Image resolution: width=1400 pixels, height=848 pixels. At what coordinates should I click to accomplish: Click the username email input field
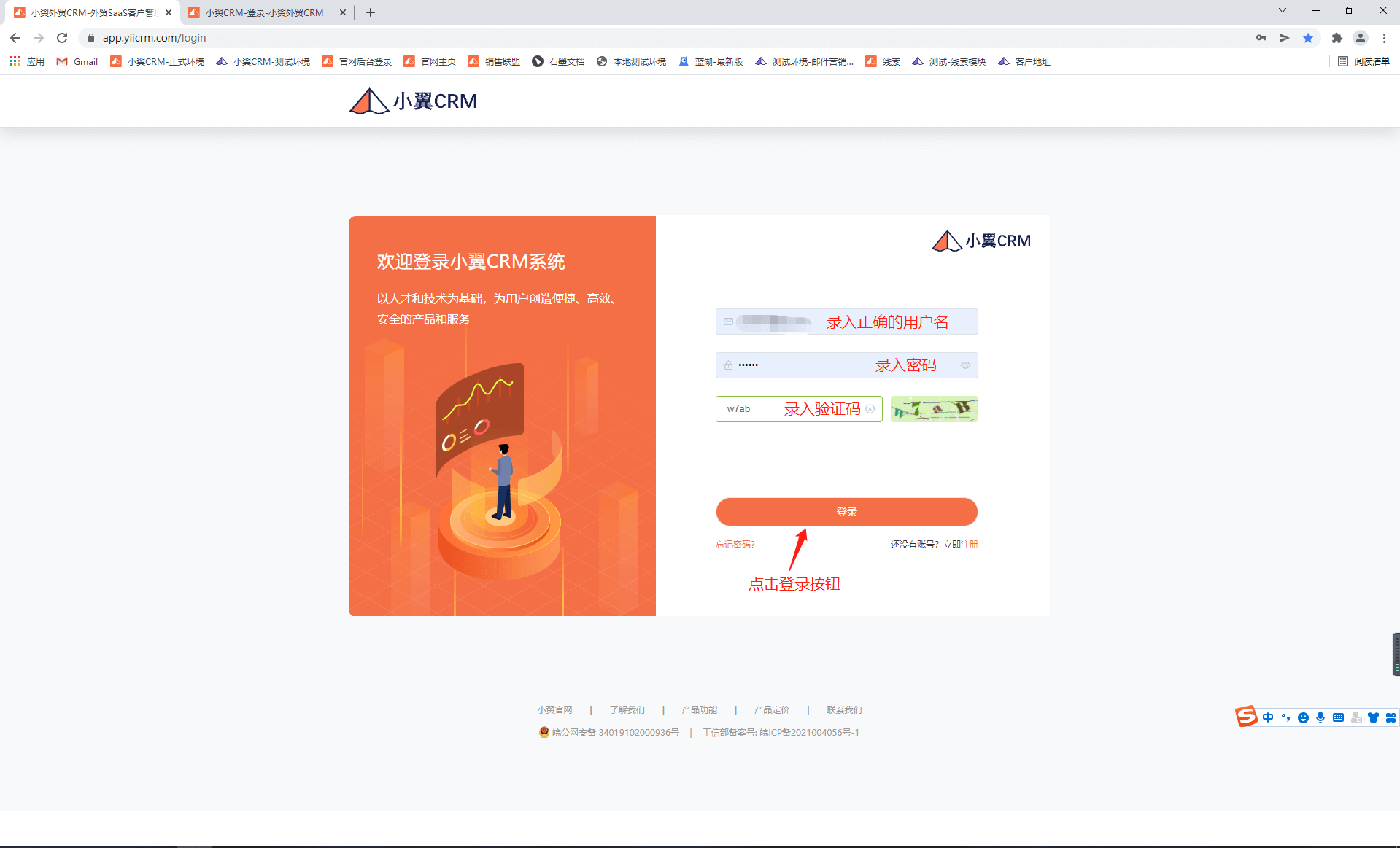click(846, 322)
